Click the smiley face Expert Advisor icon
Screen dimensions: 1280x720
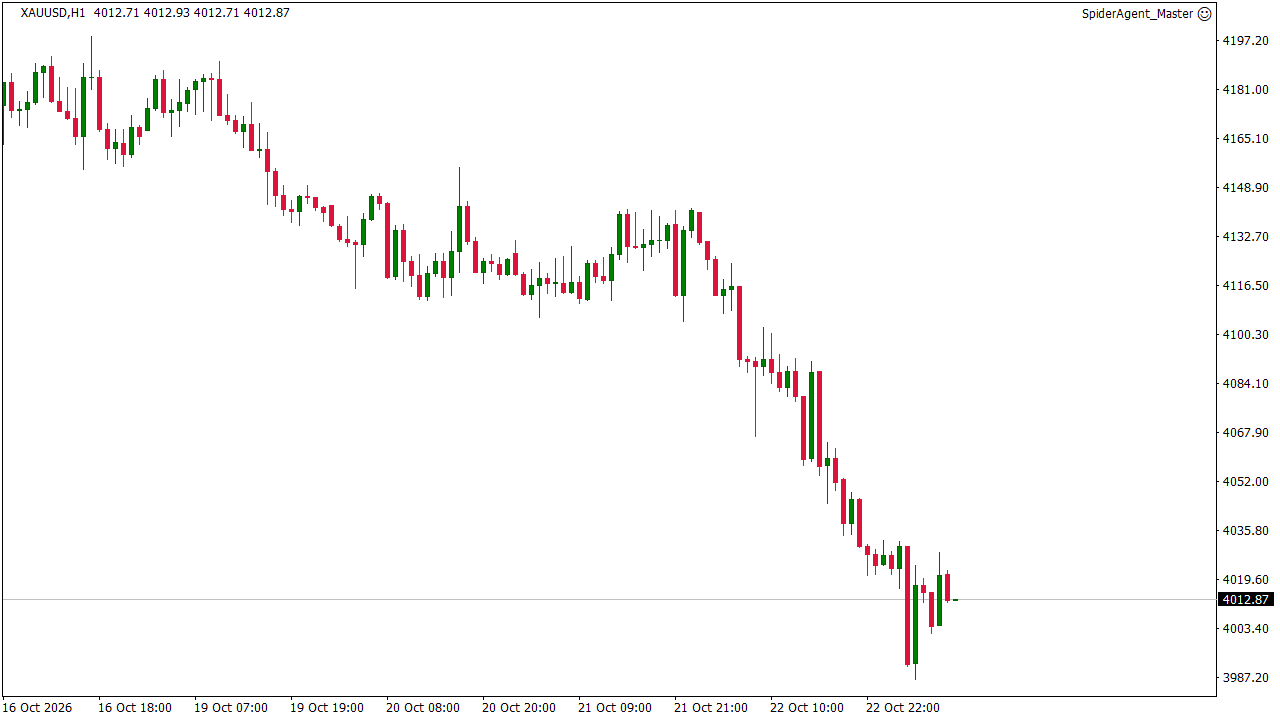[x=1204, y=14]
